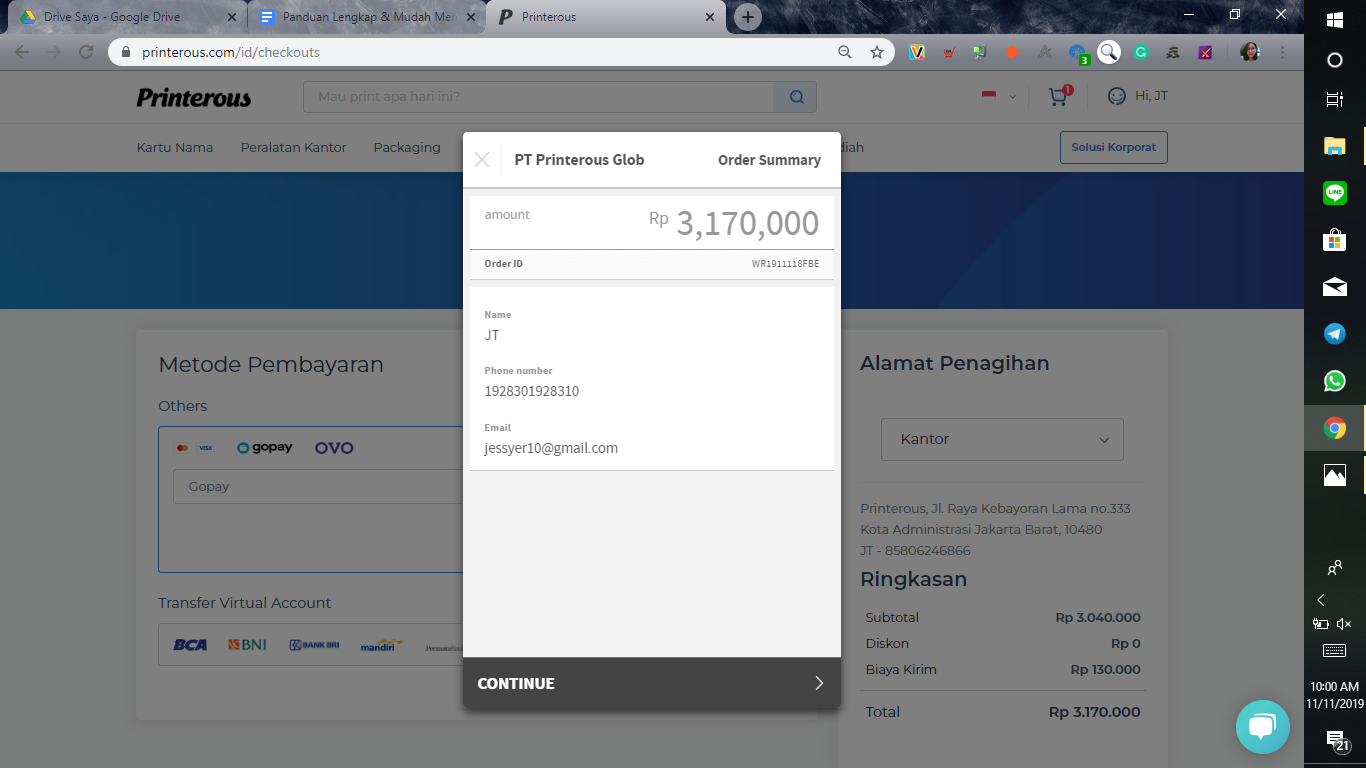Open Telegram from the taskbar
Viewport: 1366px width, 768px height.
click(1334, 334)
